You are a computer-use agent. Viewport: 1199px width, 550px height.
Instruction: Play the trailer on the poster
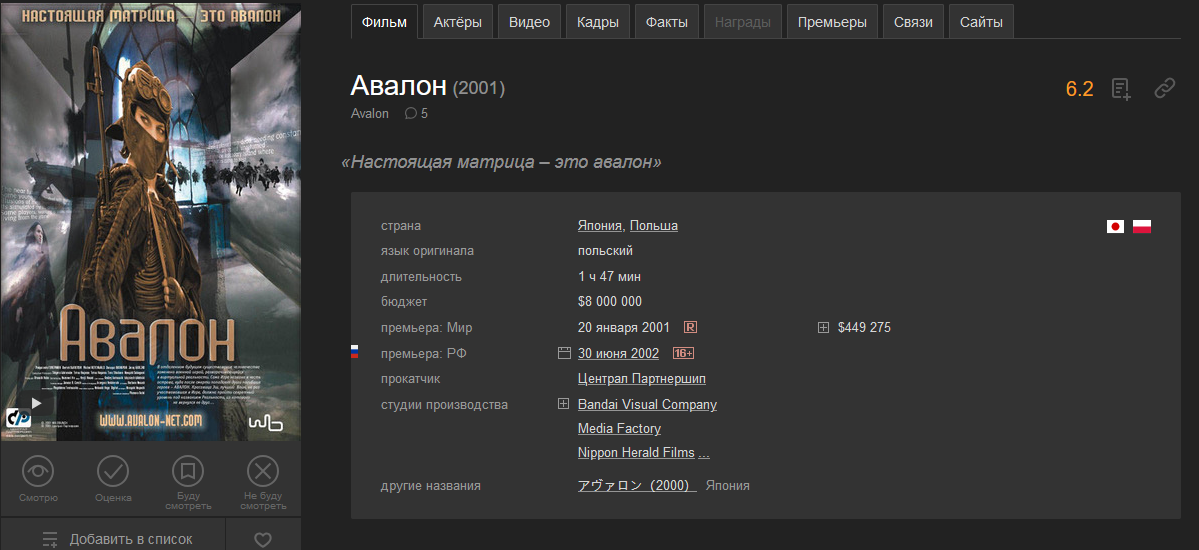pos(37,403)
